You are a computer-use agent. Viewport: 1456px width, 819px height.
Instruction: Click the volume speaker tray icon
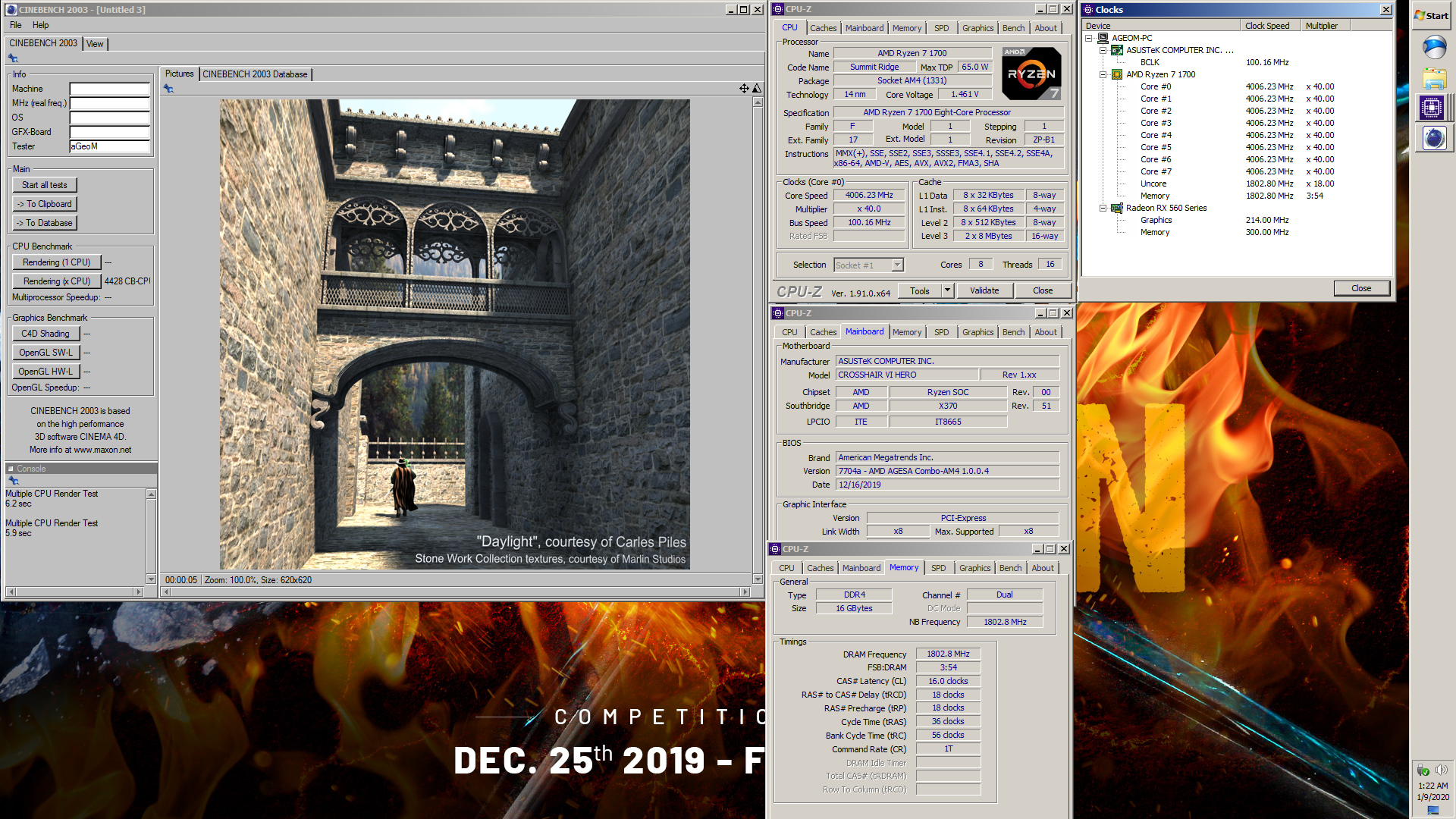pyautogui.click(x=1441, y=770)
